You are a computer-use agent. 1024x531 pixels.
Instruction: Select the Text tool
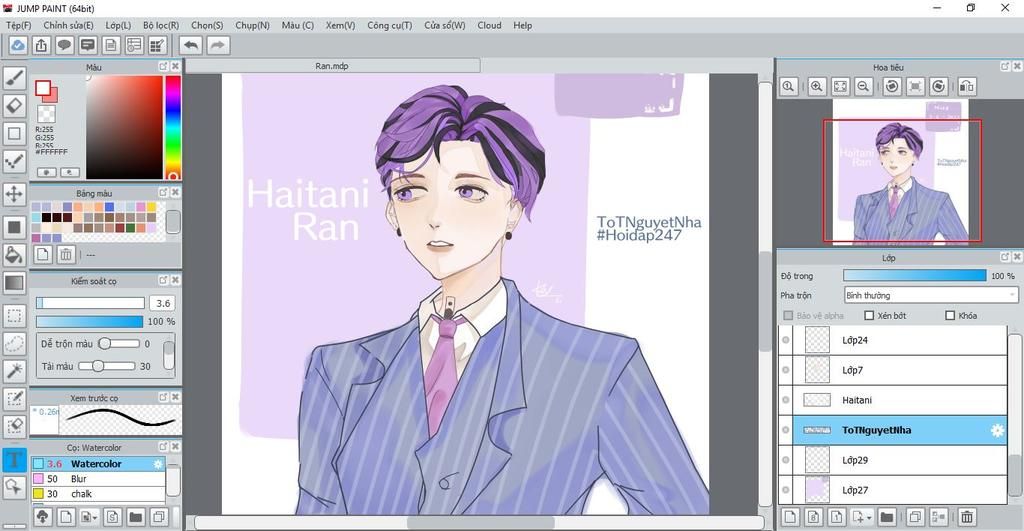coord(14,460)
